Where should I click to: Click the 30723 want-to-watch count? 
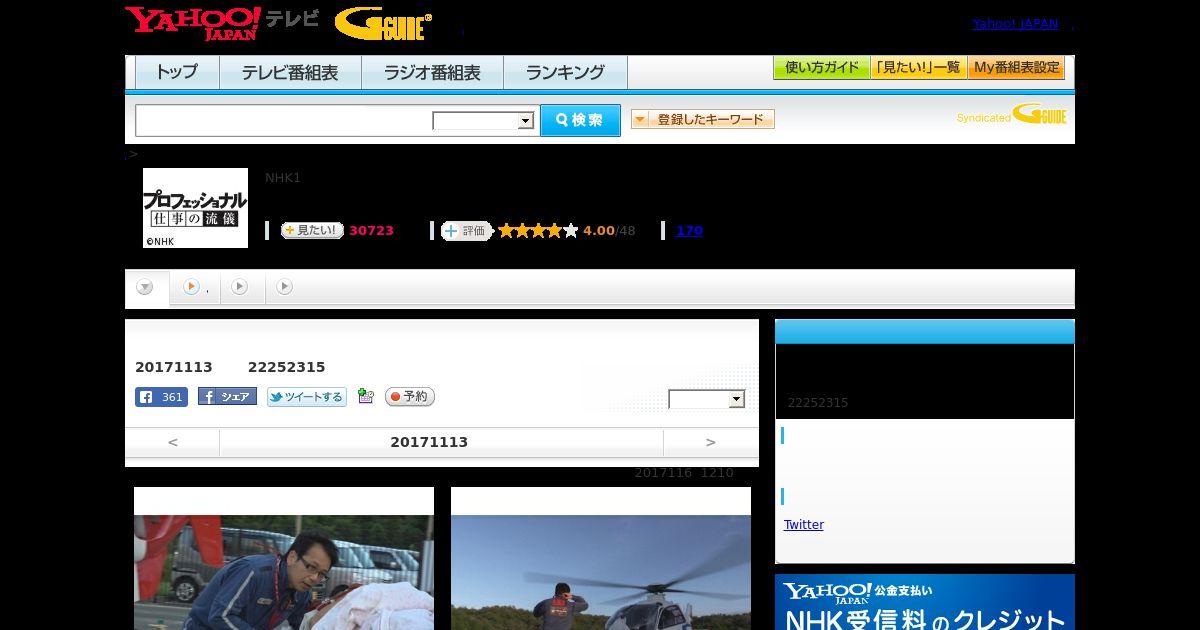point(371,231)
